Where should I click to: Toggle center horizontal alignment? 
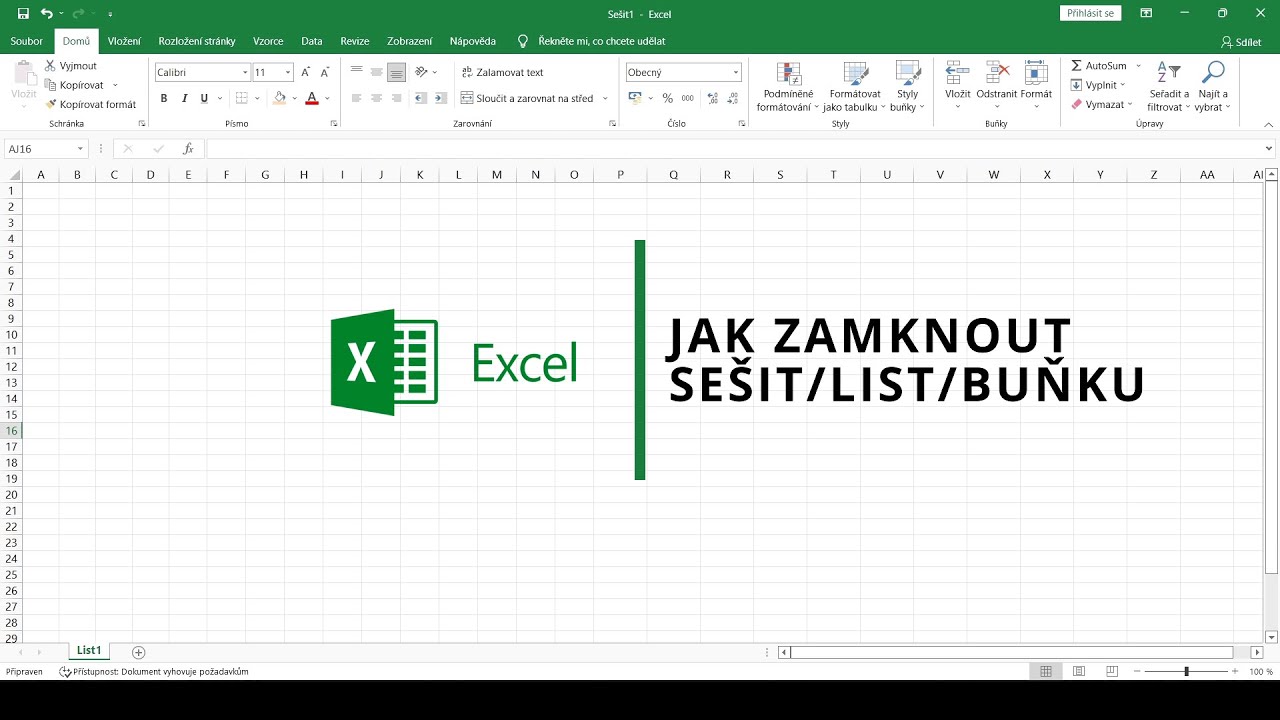click(x=377, y=98)
